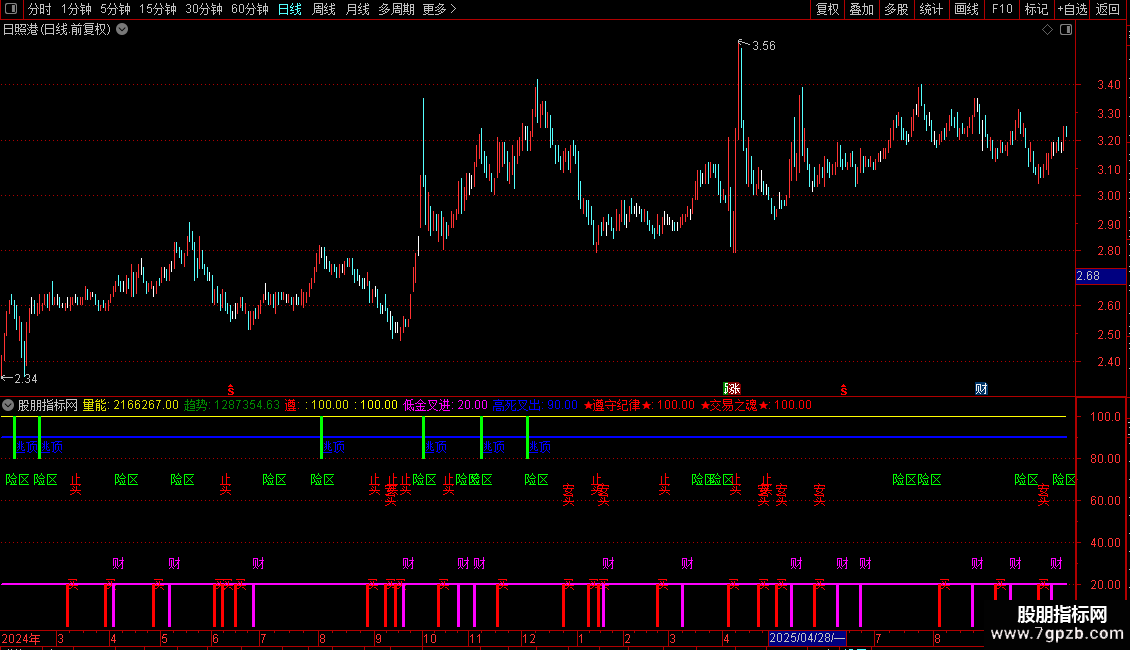Toggle the right side panel icon
The width and height of the screenshot is (1130, 650).
pyautogui.click(x=1066, y=30)
